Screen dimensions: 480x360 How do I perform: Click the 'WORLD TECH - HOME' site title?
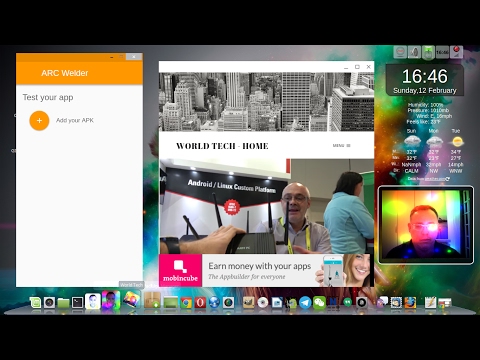[x=222, y=146]
